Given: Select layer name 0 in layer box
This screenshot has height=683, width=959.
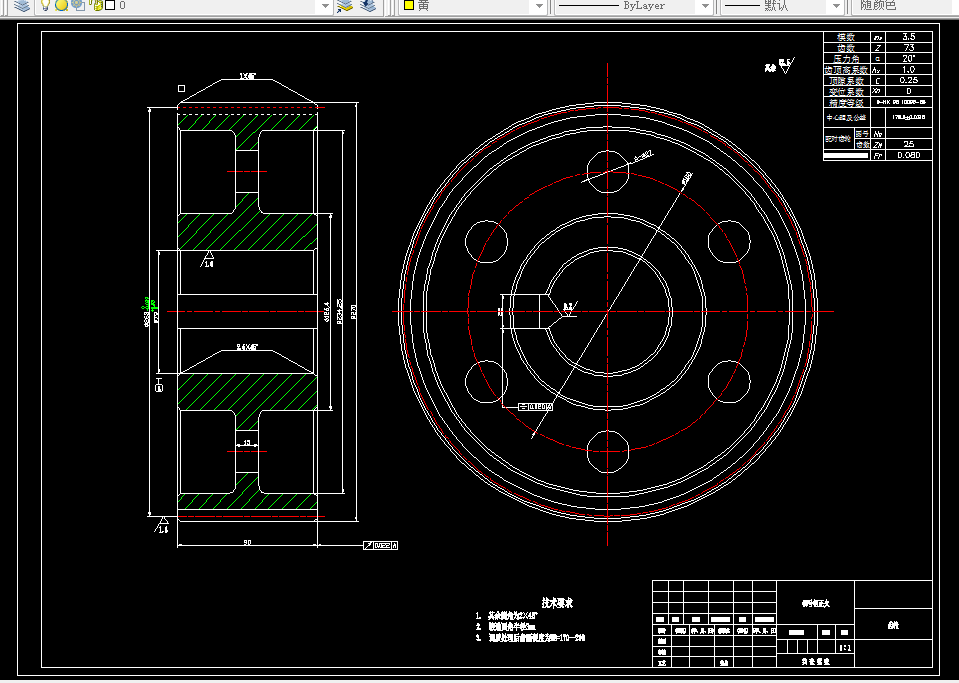Looking at the screenshot, I should click(x=122, y=6).
